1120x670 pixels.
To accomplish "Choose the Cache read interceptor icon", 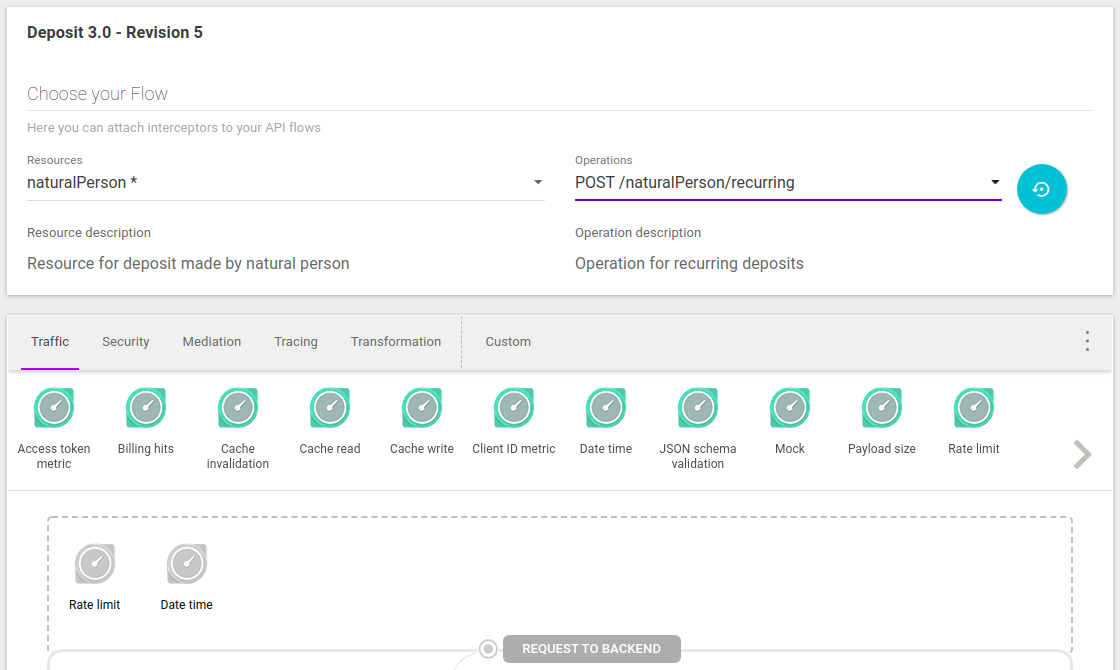I will [330, 408].
